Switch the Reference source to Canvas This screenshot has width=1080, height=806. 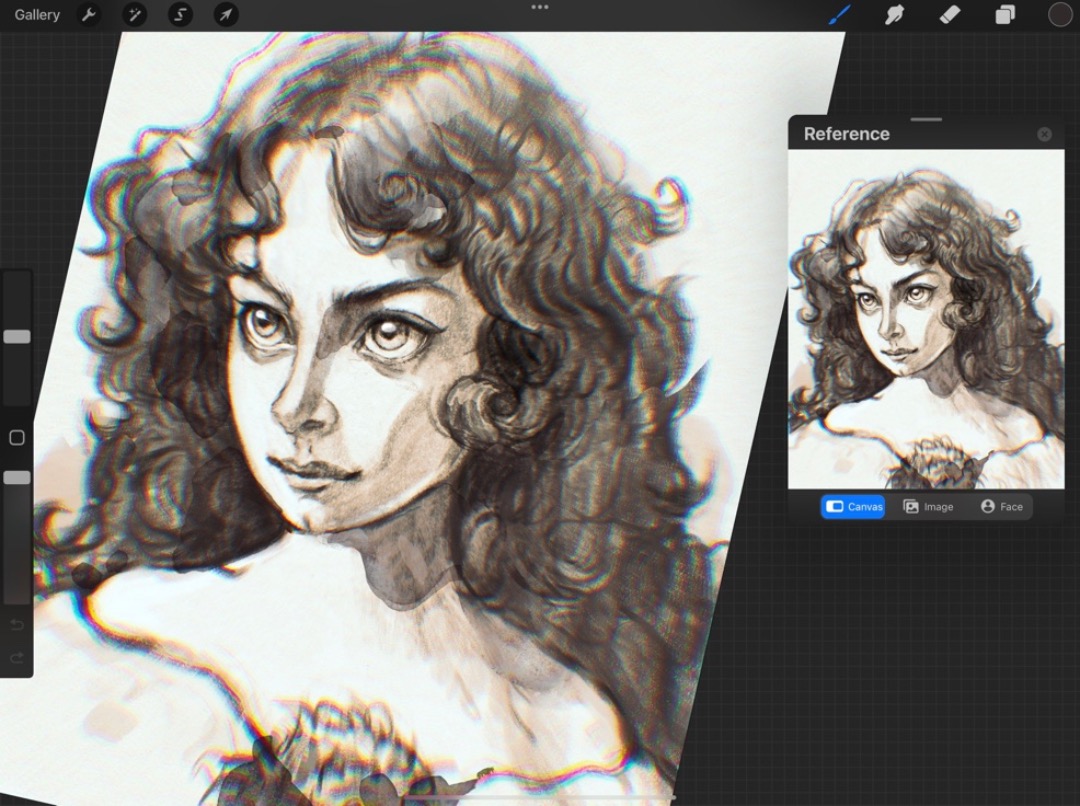(853, 506)
